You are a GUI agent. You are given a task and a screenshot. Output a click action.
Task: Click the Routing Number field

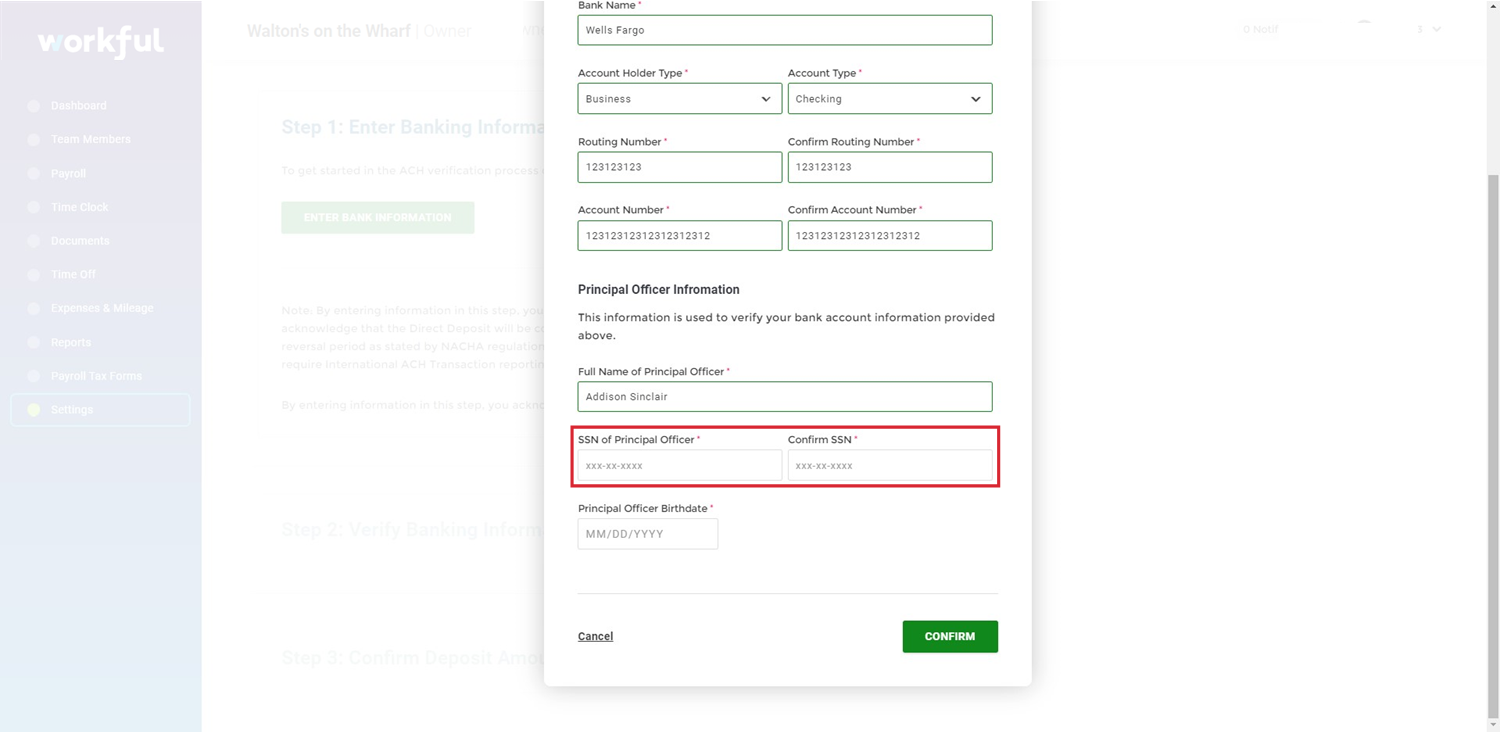(680, 167)
